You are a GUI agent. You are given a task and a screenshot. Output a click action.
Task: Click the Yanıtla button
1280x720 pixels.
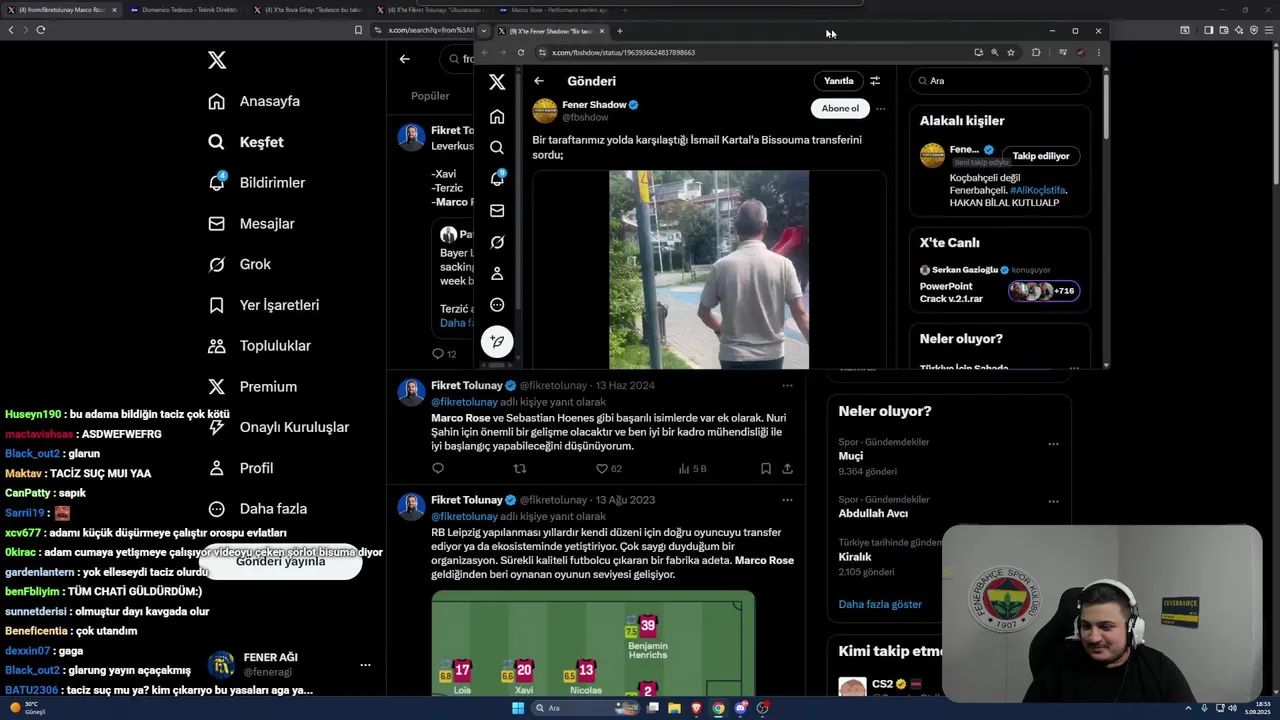838,81
